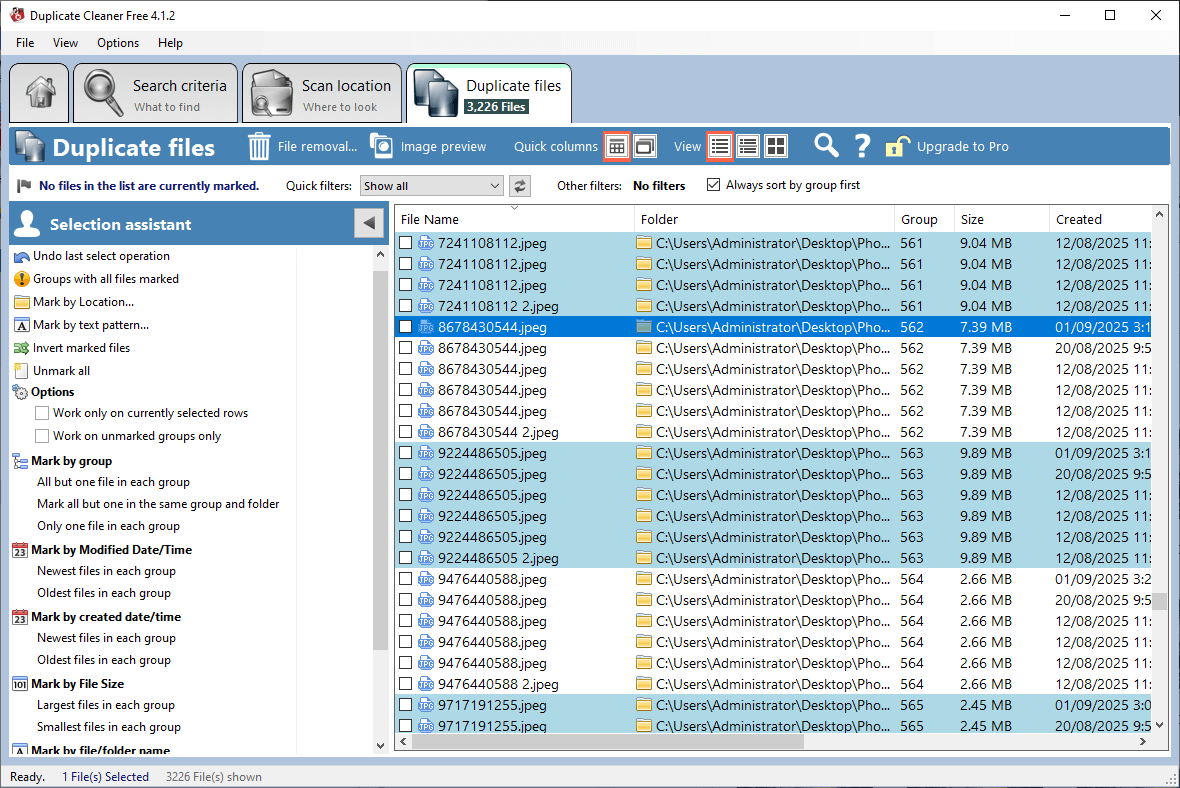This screenshot has width=1180, height=788.
Task: Select the detailed list View mode
Action: tap(748, 146)
